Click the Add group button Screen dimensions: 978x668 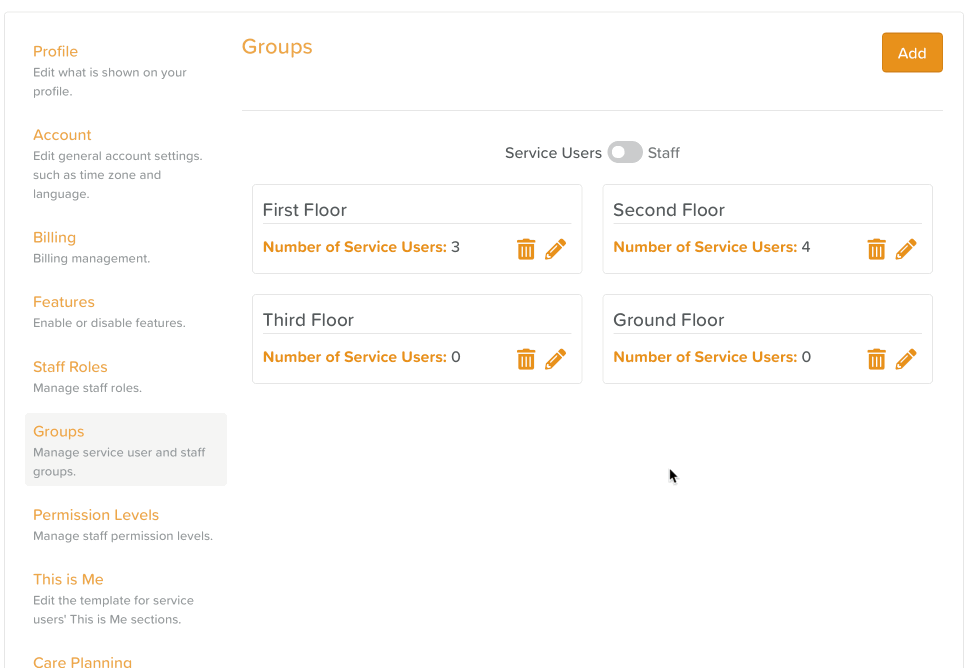click(911, 53)
